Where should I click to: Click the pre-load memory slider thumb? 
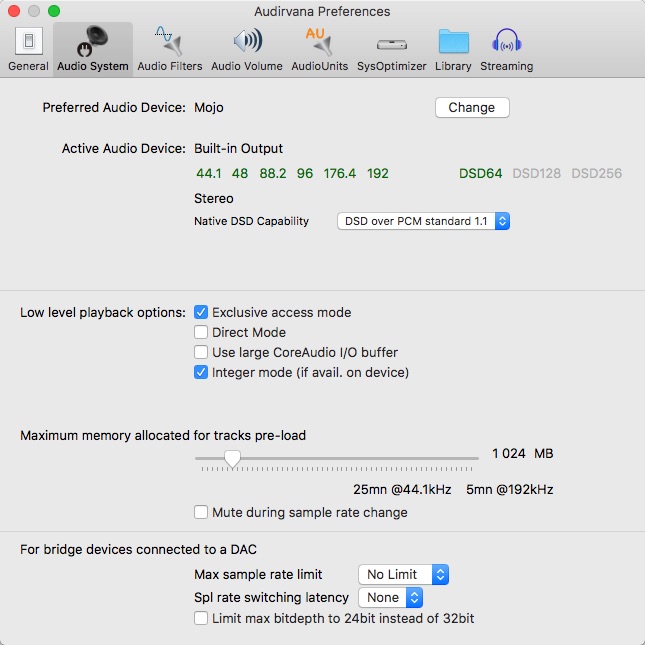click(232, 459)
